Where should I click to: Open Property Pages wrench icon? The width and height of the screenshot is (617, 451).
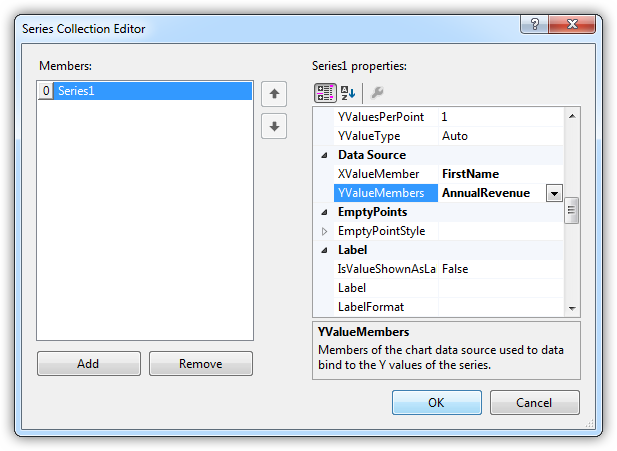pos(377,93)
